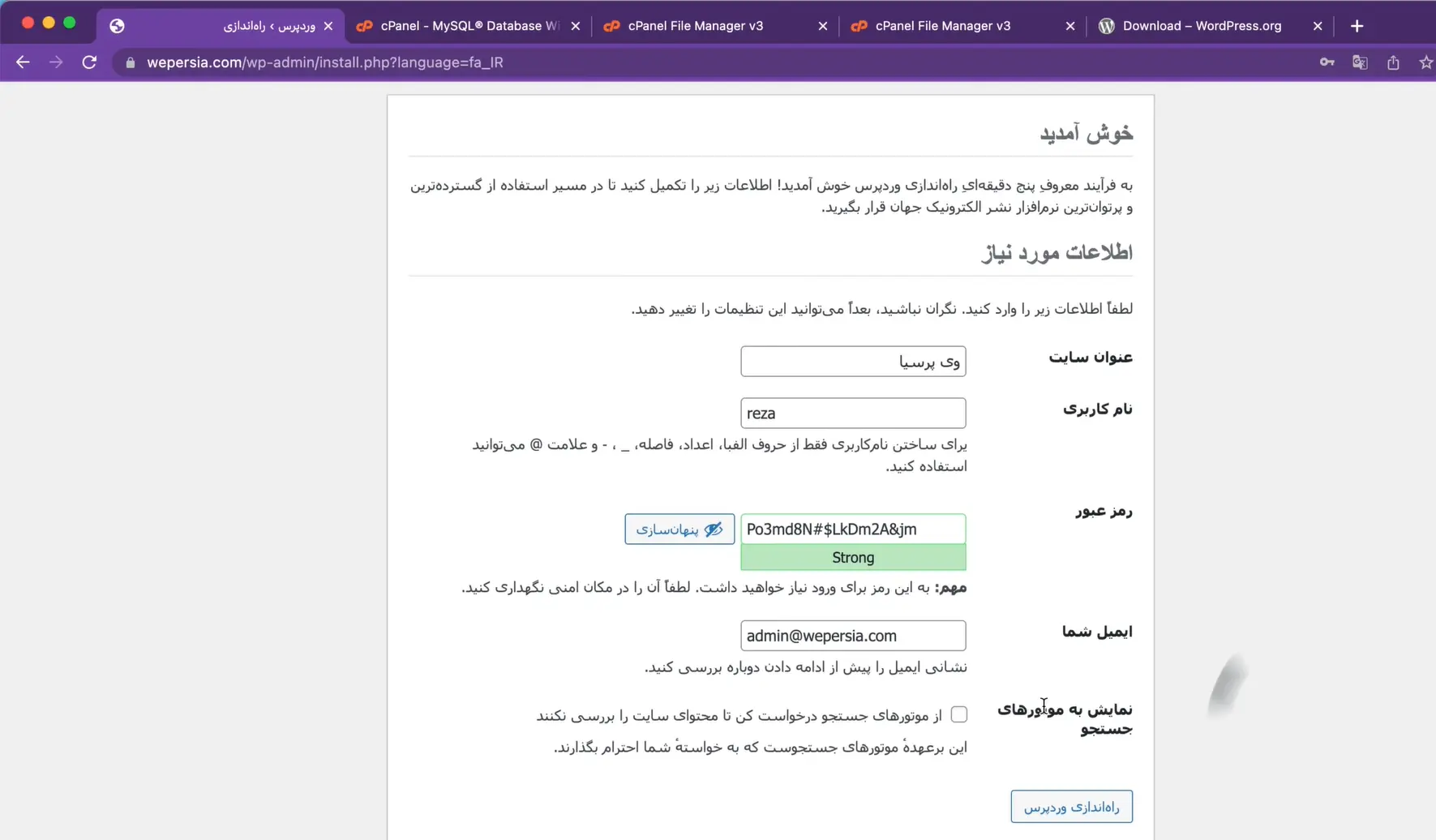Image resolution: width=1436 pixels, height=840 pixels.
Task: Click the lock icon in address bar
Action: [x=130, y=62]
